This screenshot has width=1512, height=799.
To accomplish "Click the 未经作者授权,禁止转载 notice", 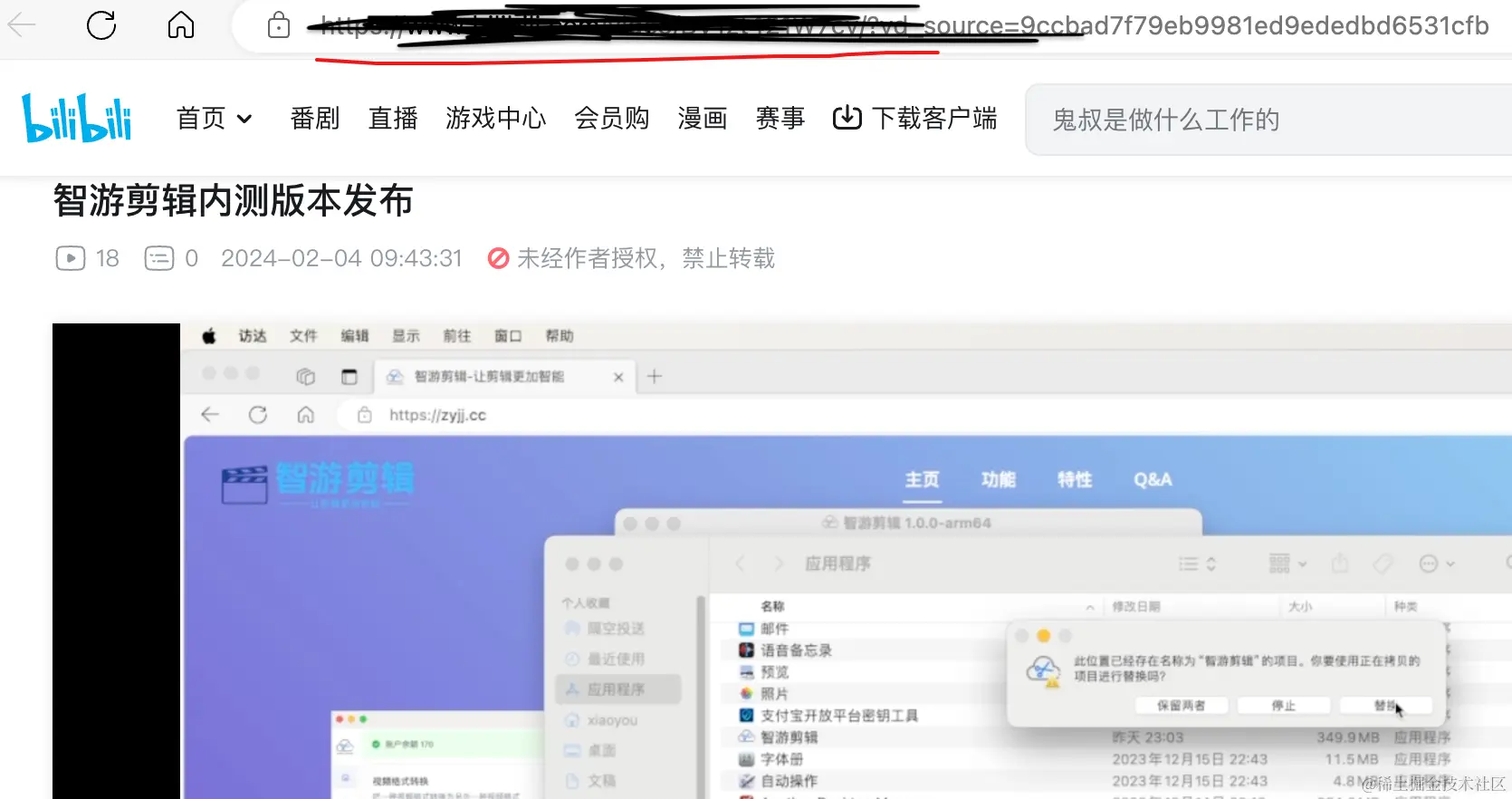I will pos(631,258).
